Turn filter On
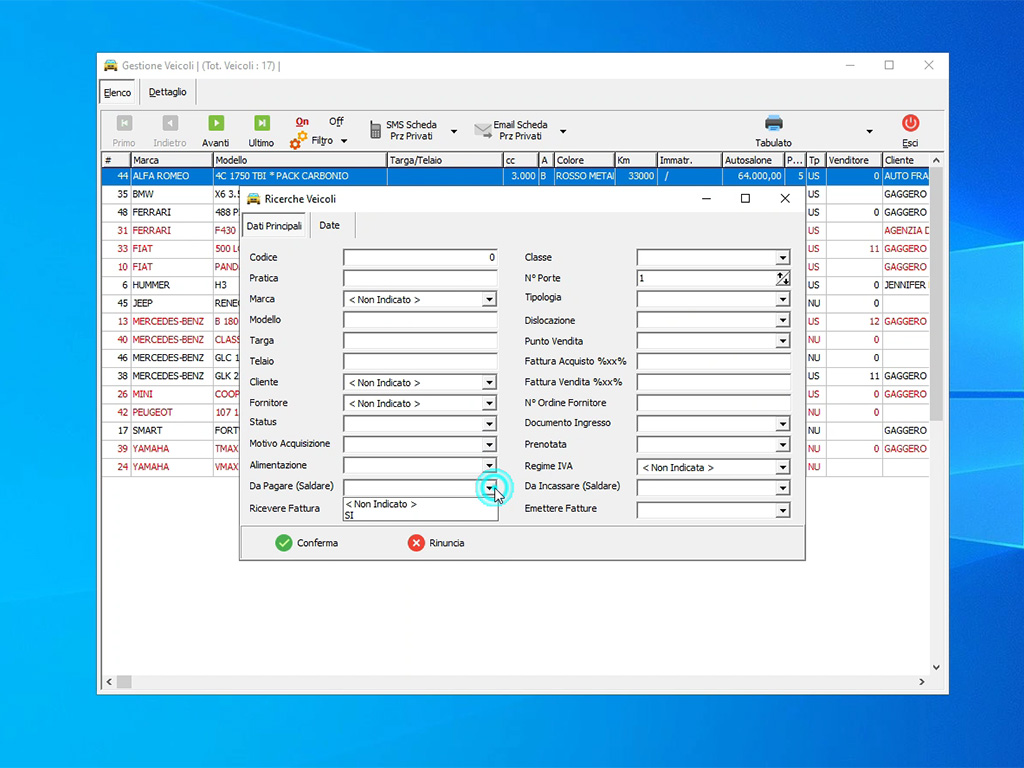The height and width of the screenshot is (768, 1024). [x=302, y=121]
